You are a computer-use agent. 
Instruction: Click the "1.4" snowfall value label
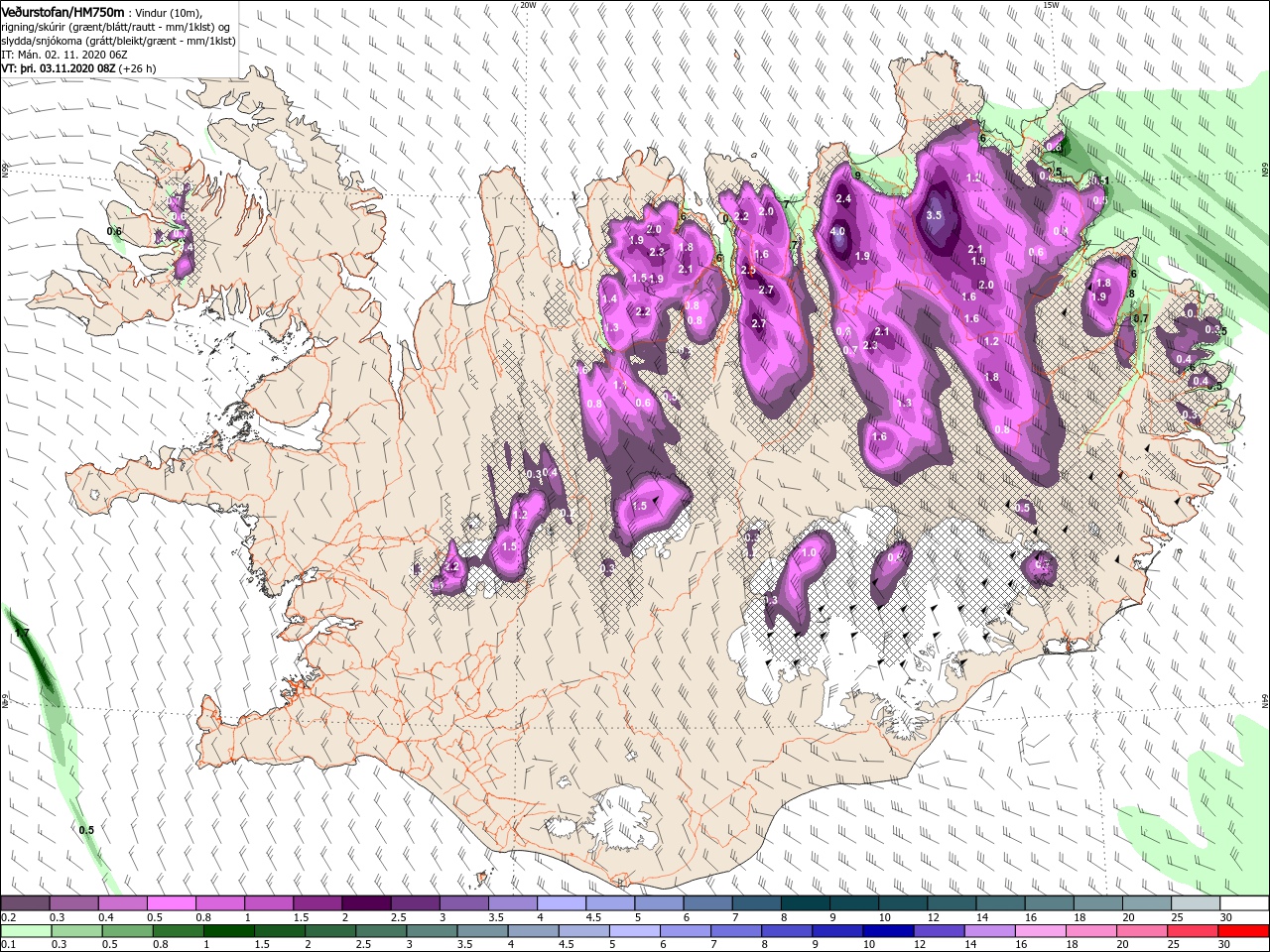coord(609,298)
